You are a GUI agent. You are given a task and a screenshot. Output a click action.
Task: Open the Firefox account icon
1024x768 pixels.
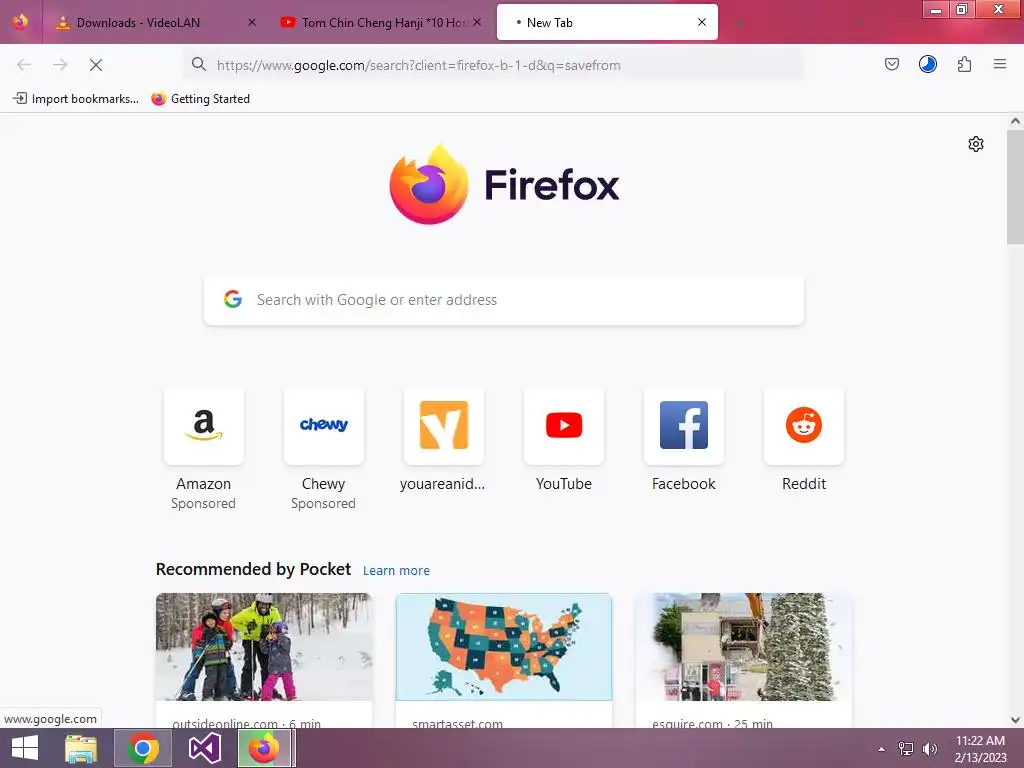pyautogui.click(x=928, y=64)
